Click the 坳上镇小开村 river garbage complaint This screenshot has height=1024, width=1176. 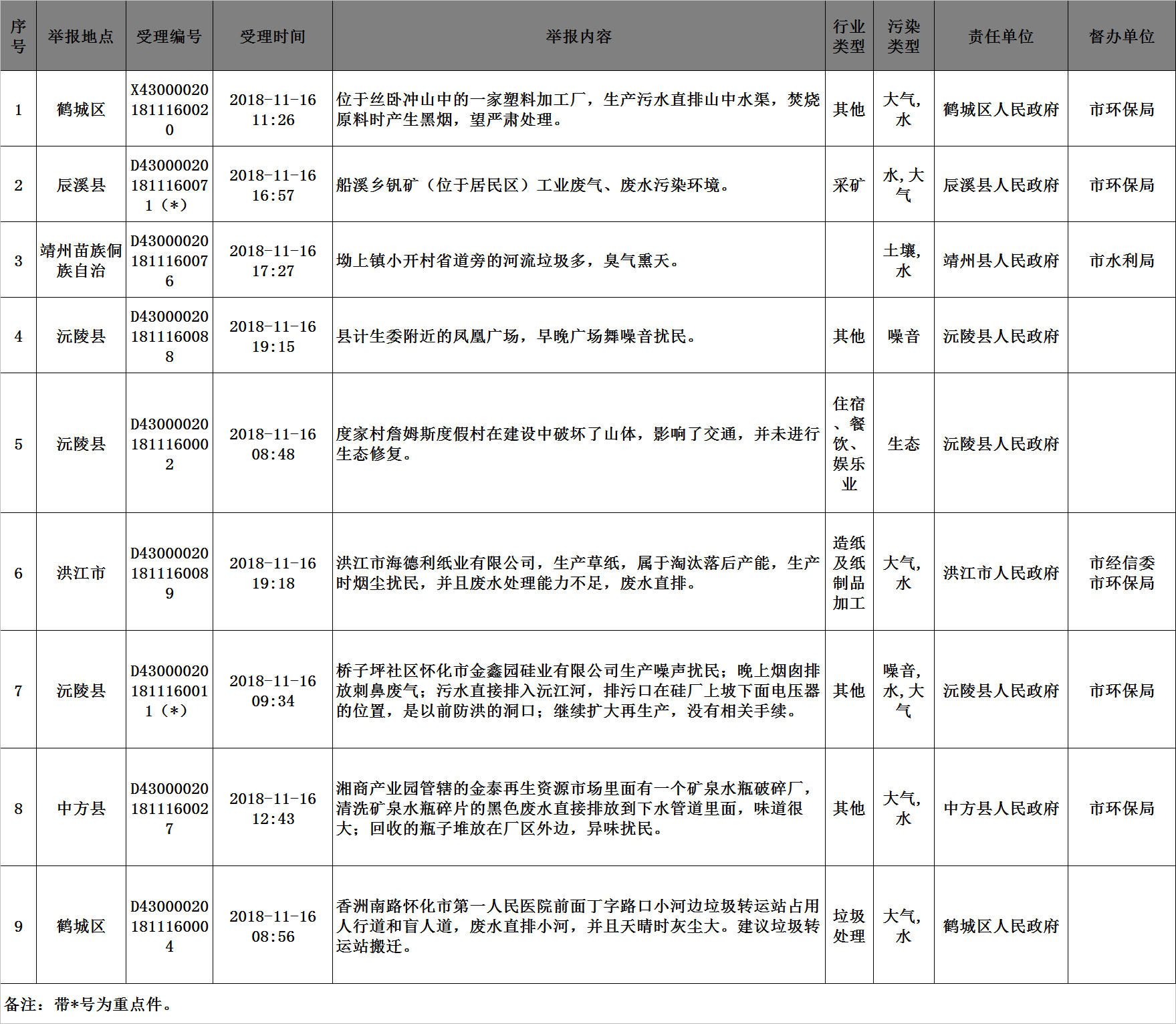579,260
